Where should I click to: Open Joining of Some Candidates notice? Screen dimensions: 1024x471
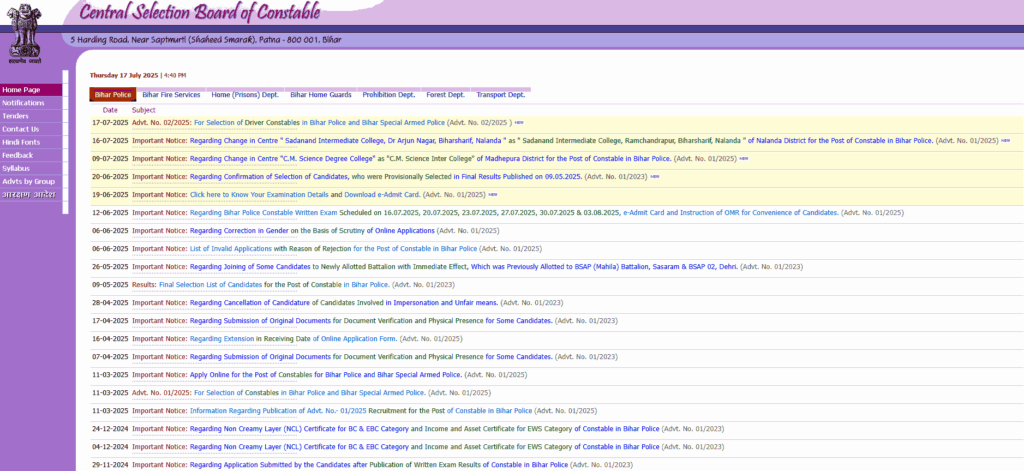[464, 267]
